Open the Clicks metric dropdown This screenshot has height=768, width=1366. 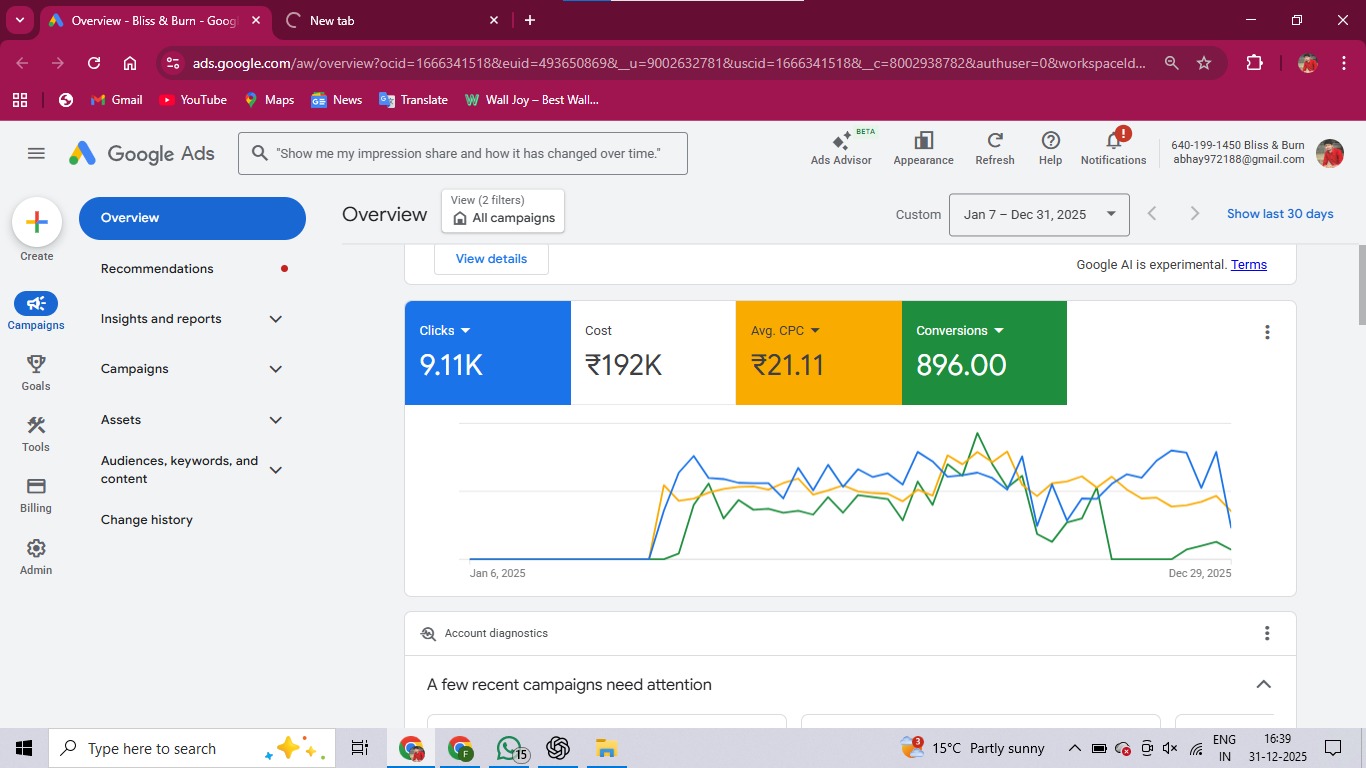[x=444, y=330]
